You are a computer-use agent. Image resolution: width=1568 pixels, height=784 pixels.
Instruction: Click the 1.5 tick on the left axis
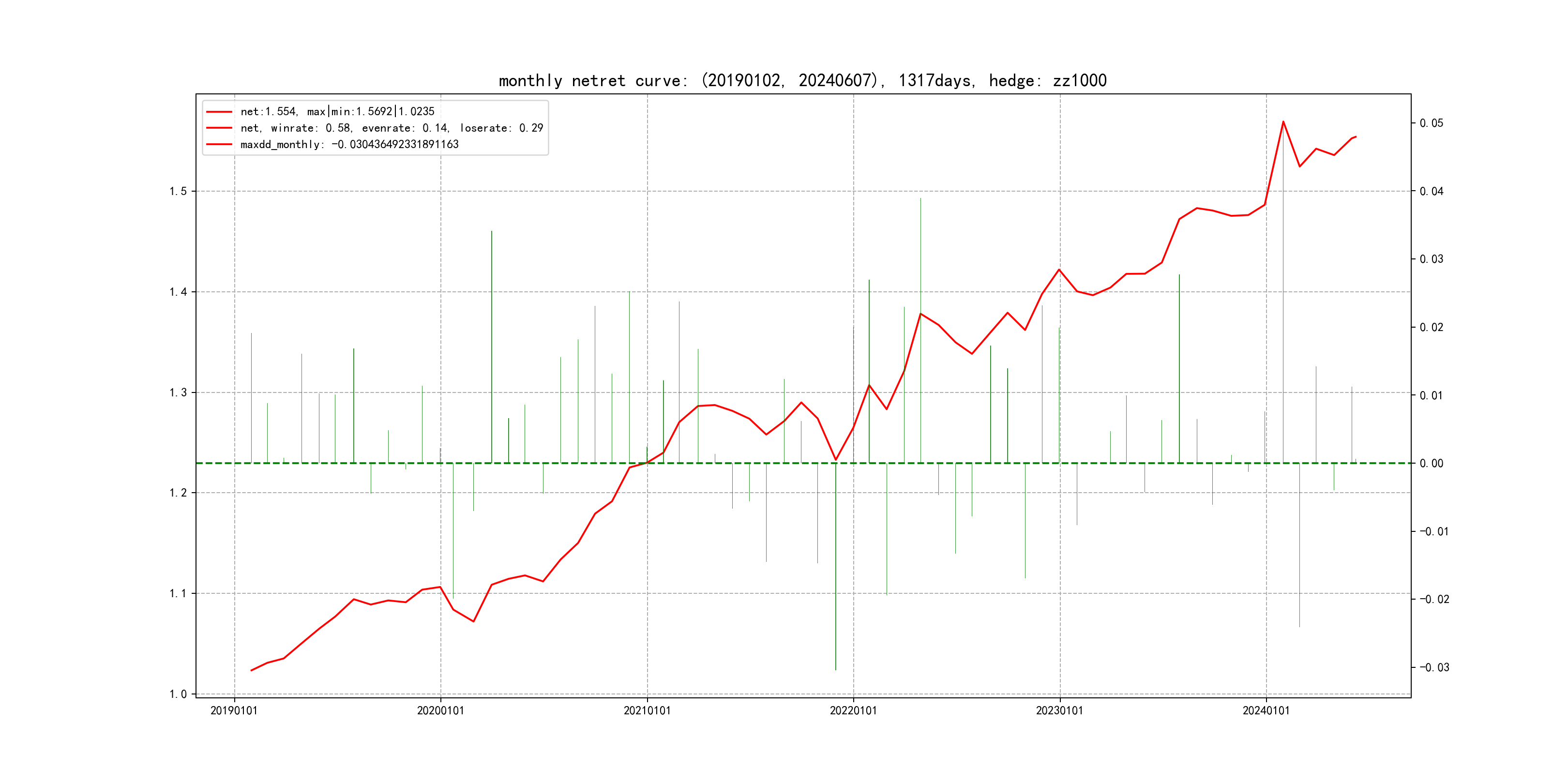click(178, 191)
